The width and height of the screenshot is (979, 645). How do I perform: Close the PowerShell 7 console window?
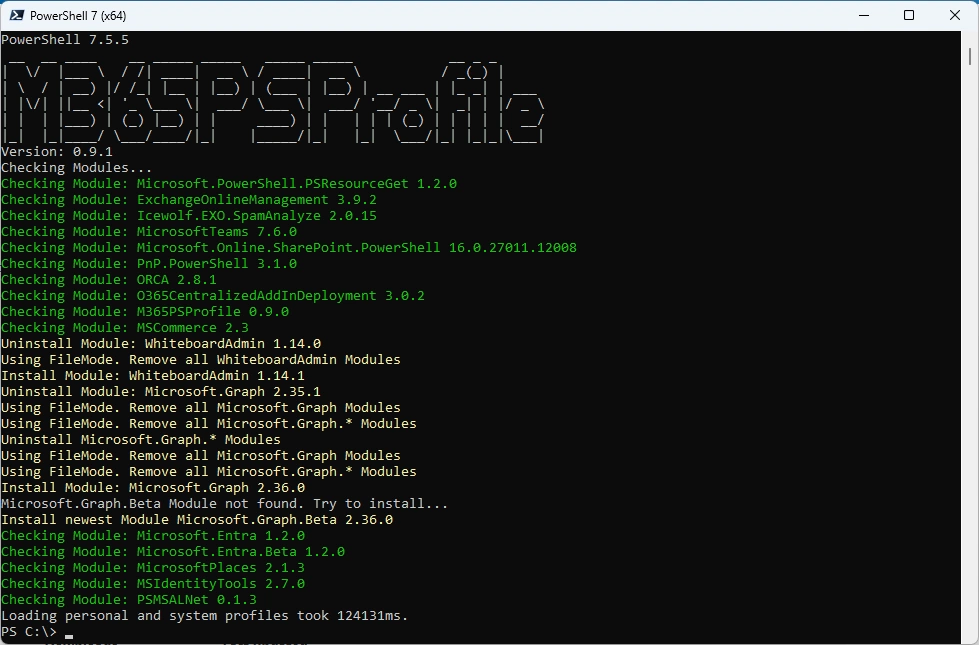coord(955,15)
